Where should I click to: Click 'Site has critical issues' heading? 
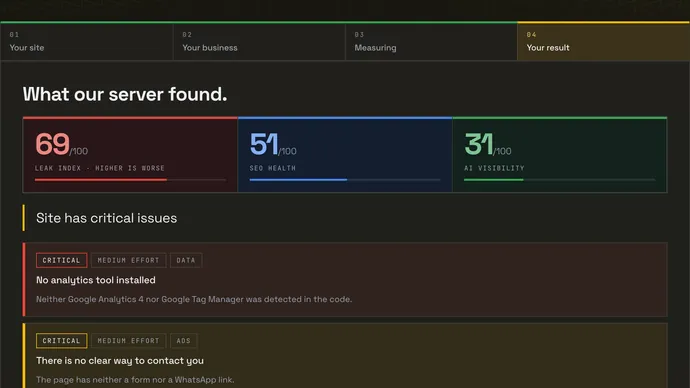(106, 218)
